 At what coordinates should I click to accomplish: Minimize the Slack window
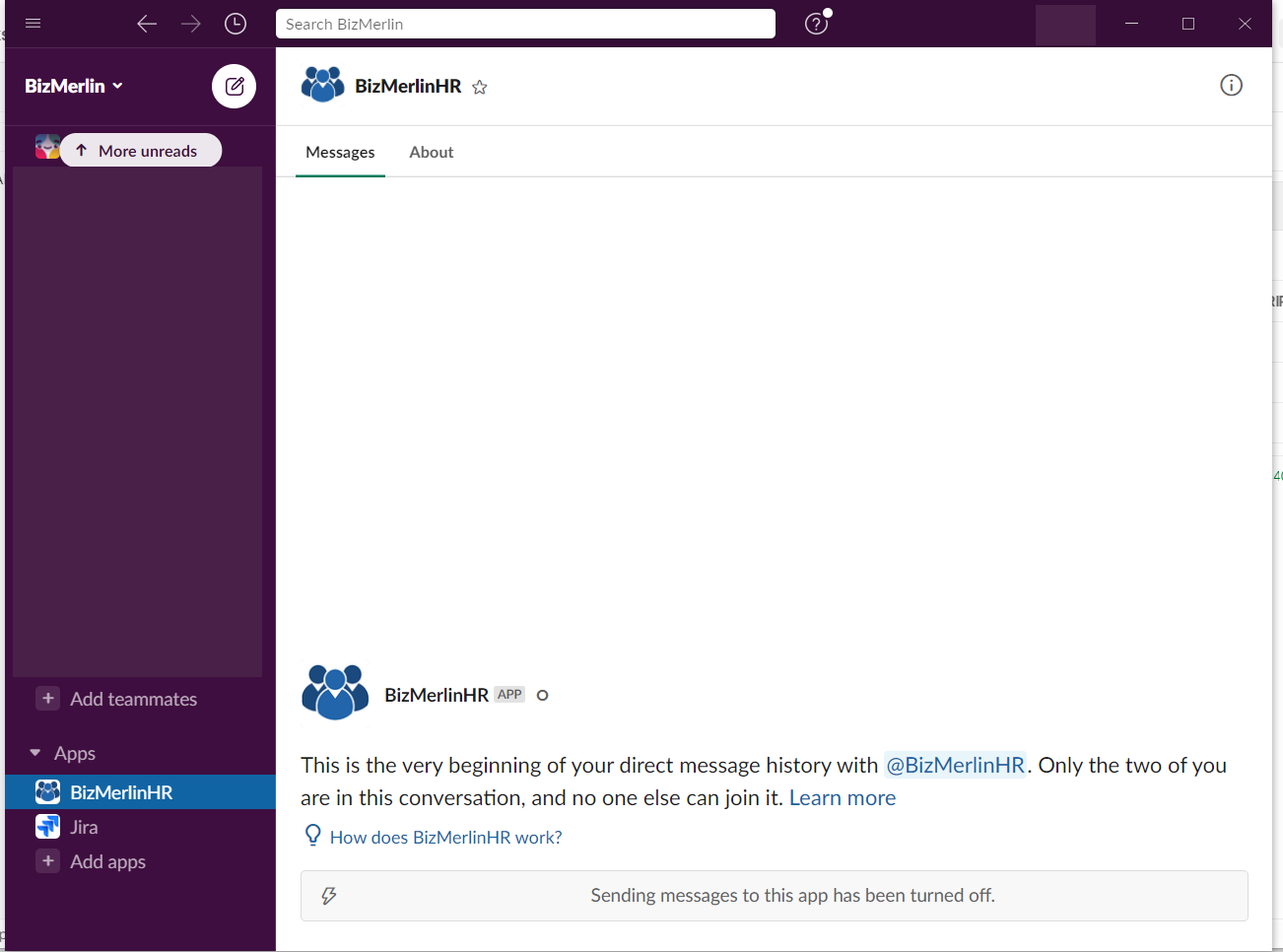pos(1131,24)
